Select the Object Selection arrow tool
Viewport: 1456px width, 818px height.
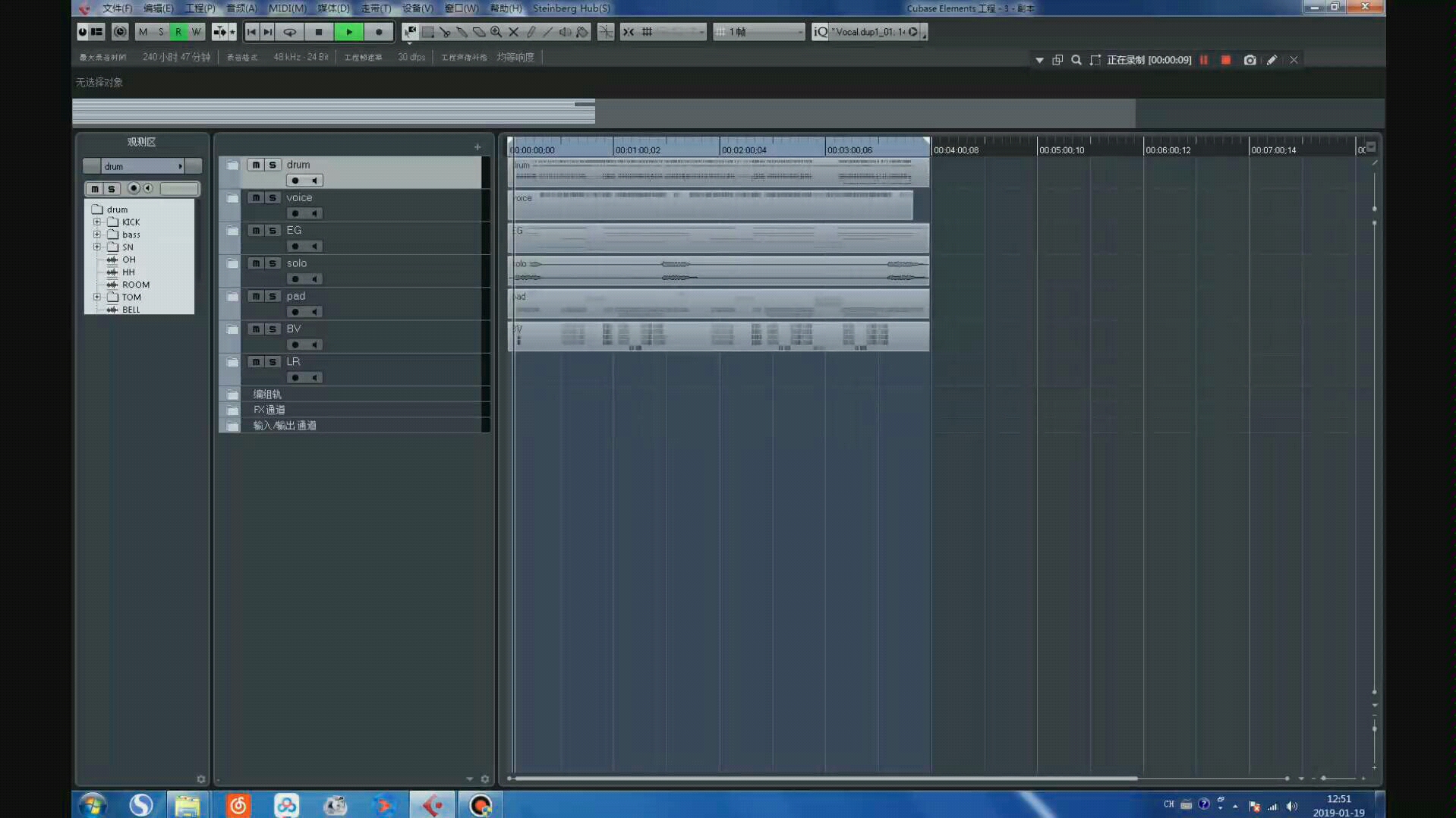tap(411, 32)
